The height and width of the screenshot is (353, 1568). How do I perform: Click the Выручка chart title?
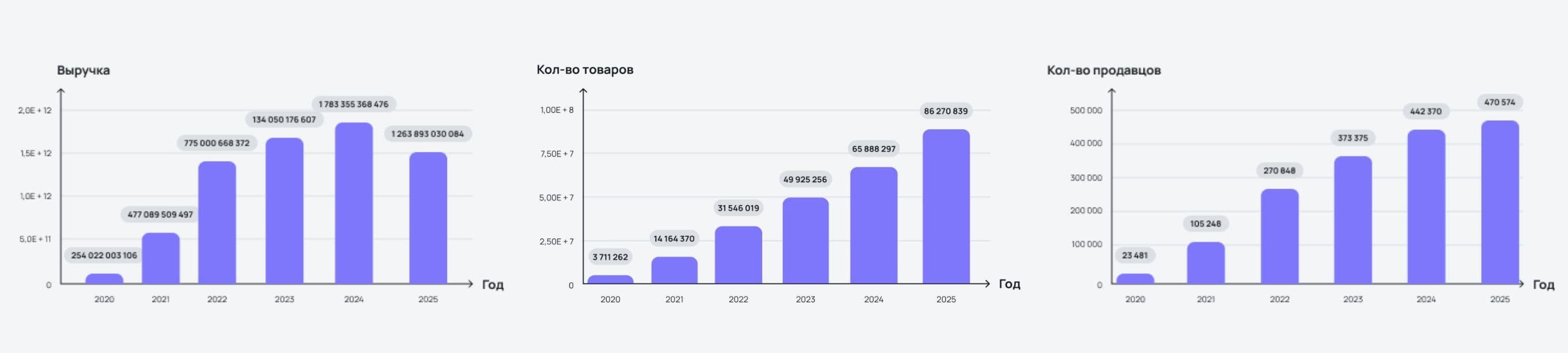pos(83,70)
